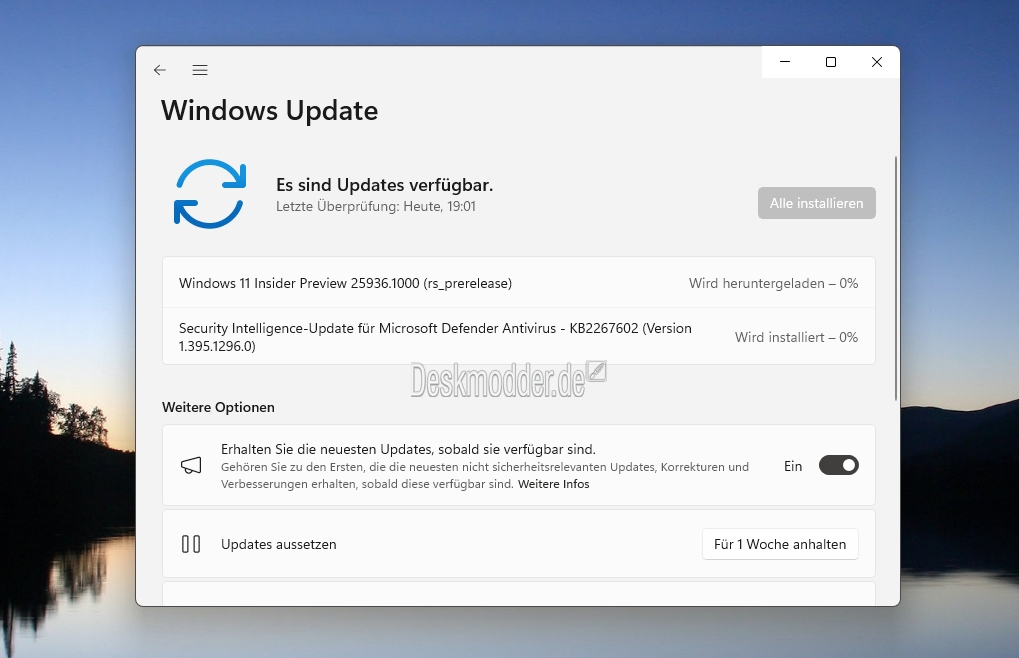Click the megaphone icon for newest updates
Image resolution: width=1019 pixels, height=658 pixels.
[191, 465]
